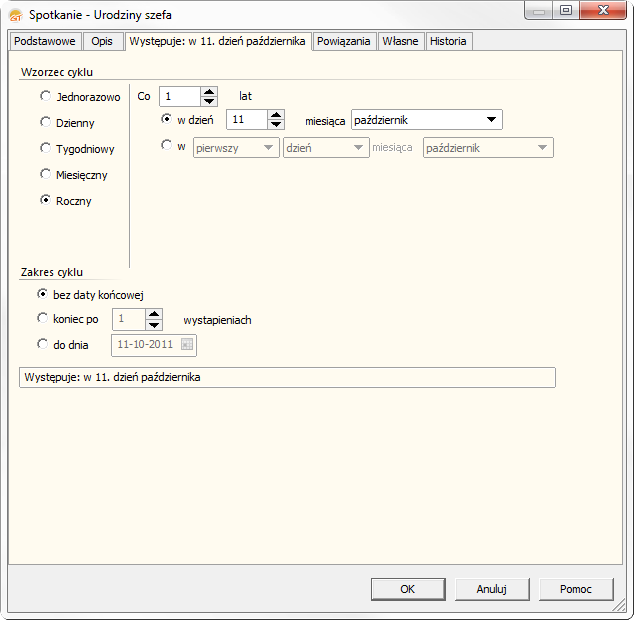Select the 'Jednorazowo' recurrence option
The width and height of the screenshot is (634, 620).
[x=45, y=97]
